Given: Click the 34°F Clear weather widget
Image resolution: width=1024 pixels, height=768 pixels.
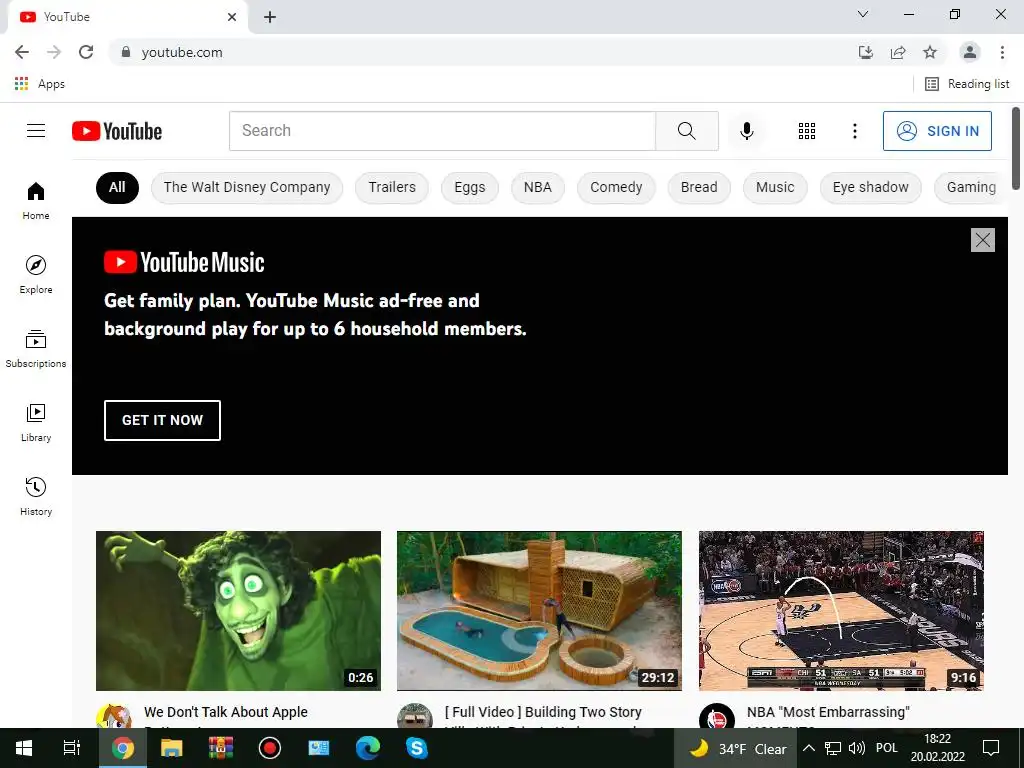Looking at the screenshot, I should [x=736, y=748].
